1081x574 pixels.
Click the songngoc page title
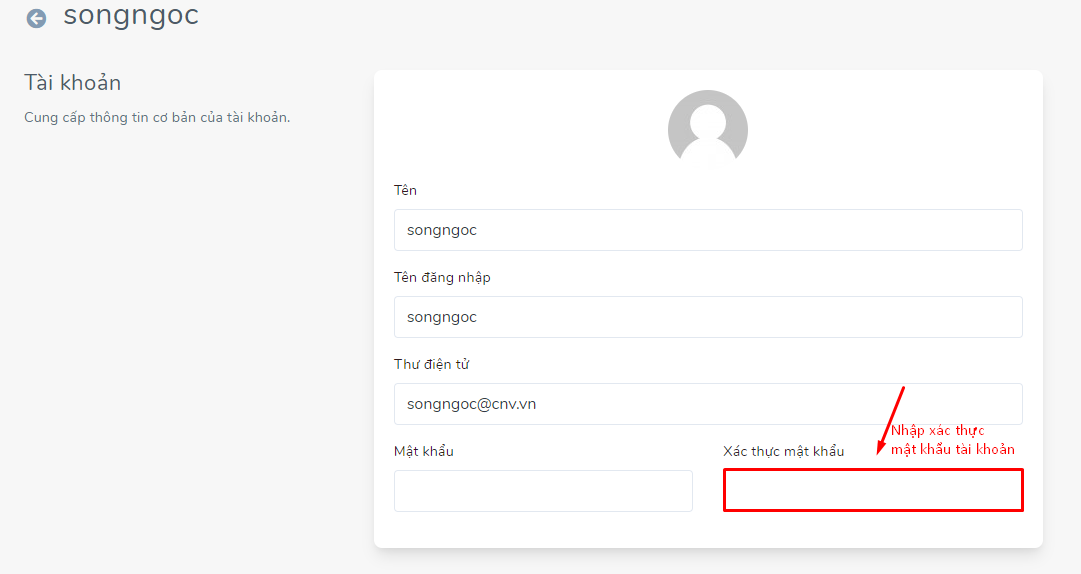click(131, 15)
